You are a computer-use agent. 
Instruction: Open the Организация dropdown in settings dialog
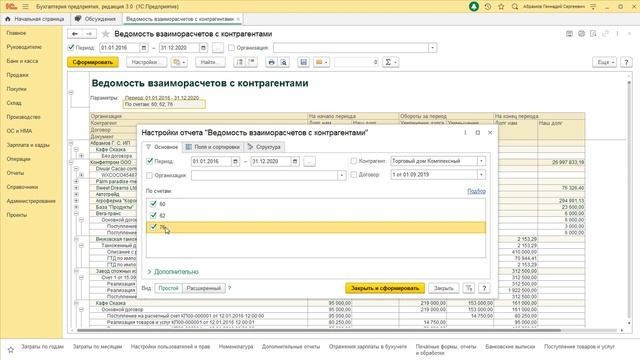tap(342, 176)
